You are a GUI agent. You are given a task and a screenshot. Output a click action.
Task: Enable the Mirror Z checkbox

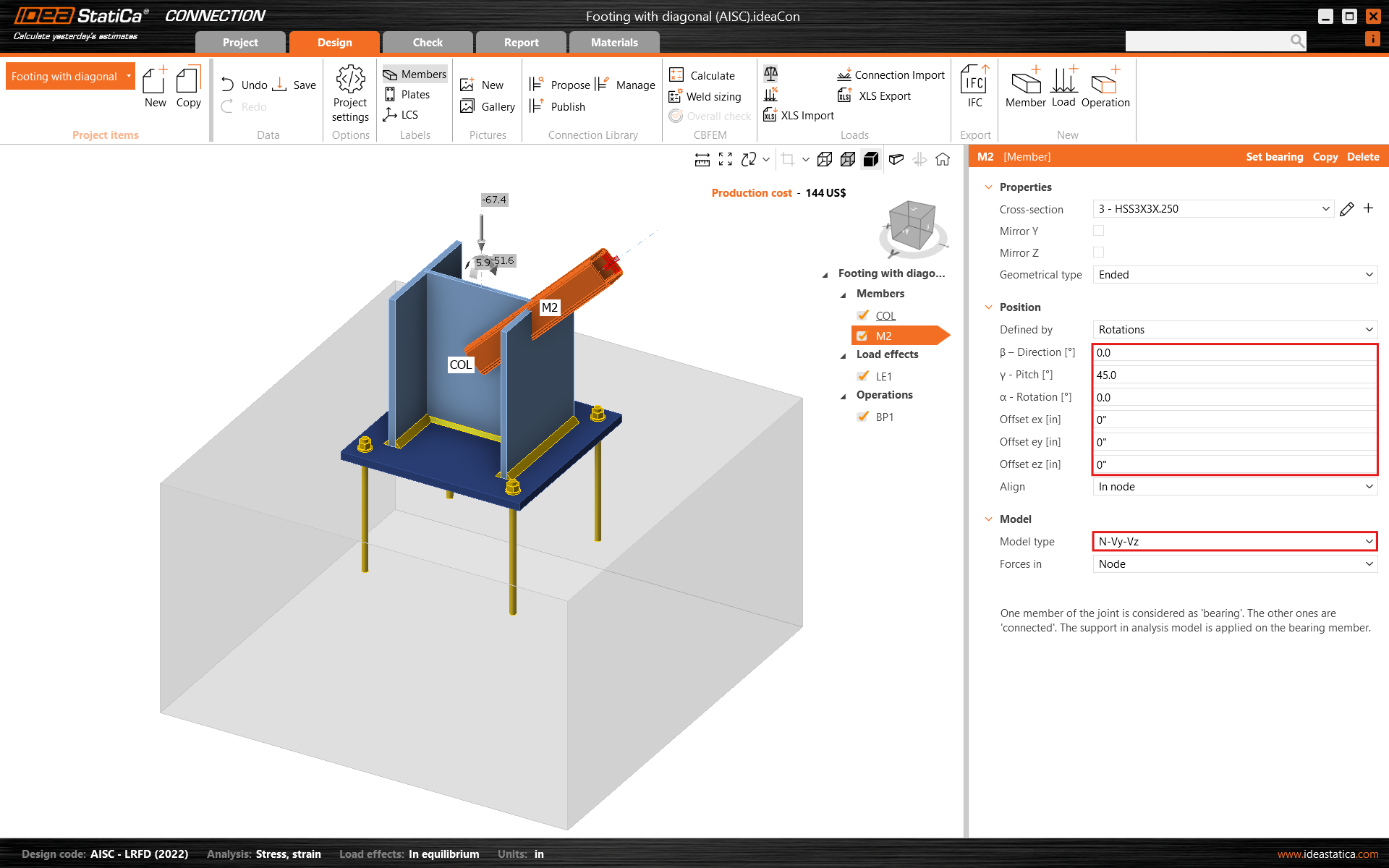coord(1098,252)
